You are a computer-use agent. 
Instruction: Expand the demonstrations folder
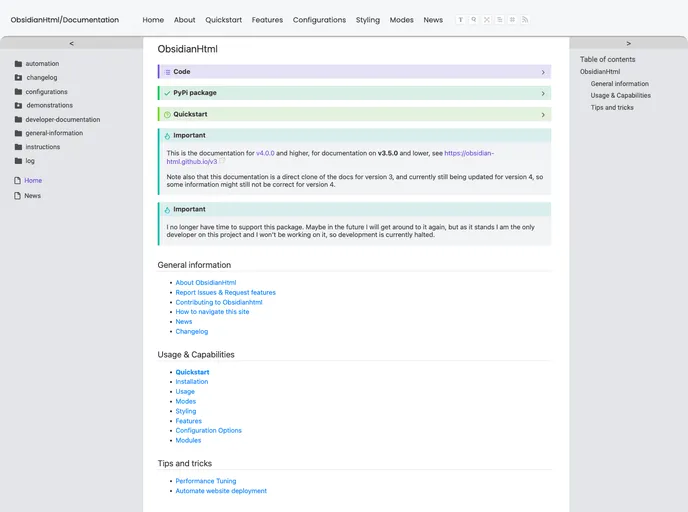point(50,105)
